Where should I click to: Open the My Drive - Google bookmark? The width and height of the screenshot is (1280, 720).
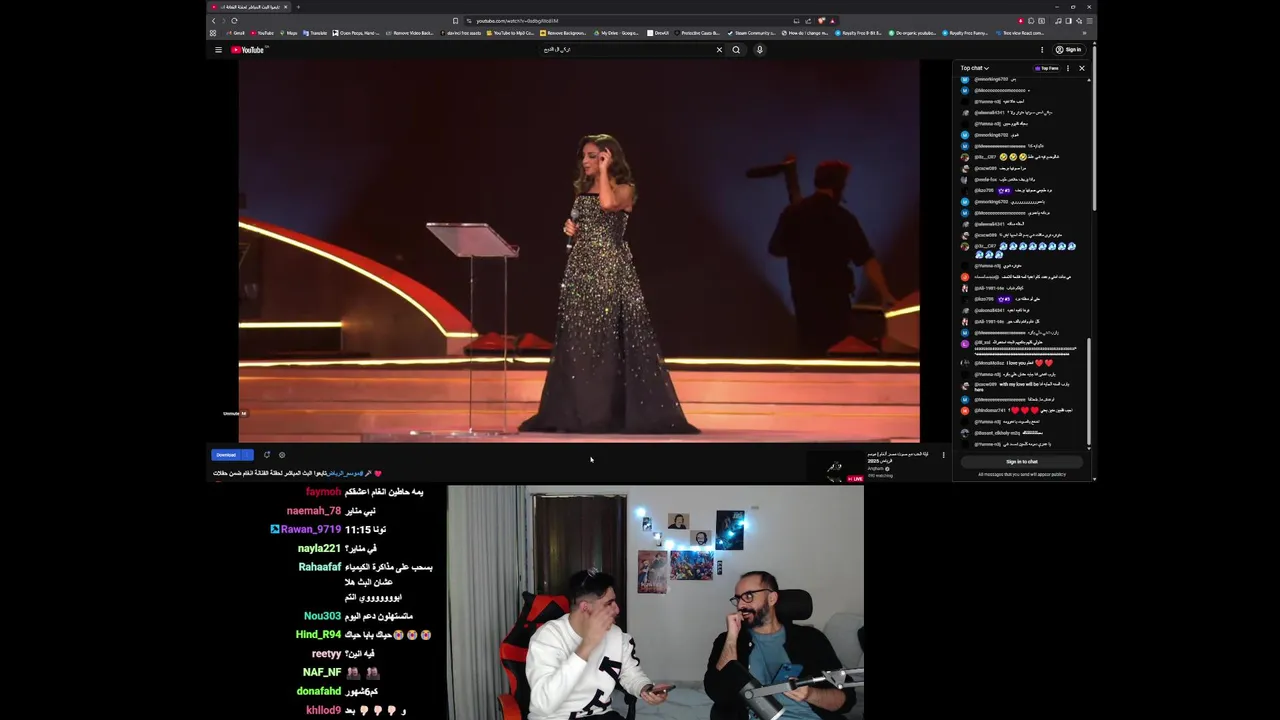[617, 33]
